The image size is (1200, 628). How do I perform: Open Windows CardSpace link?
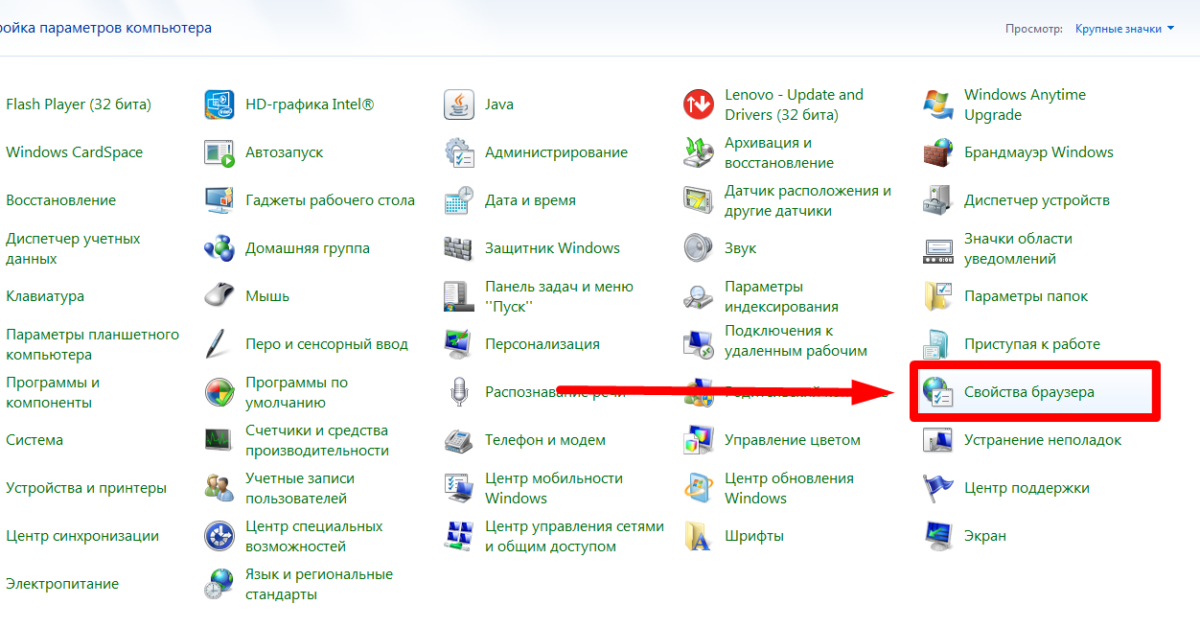tap(74, 152)
